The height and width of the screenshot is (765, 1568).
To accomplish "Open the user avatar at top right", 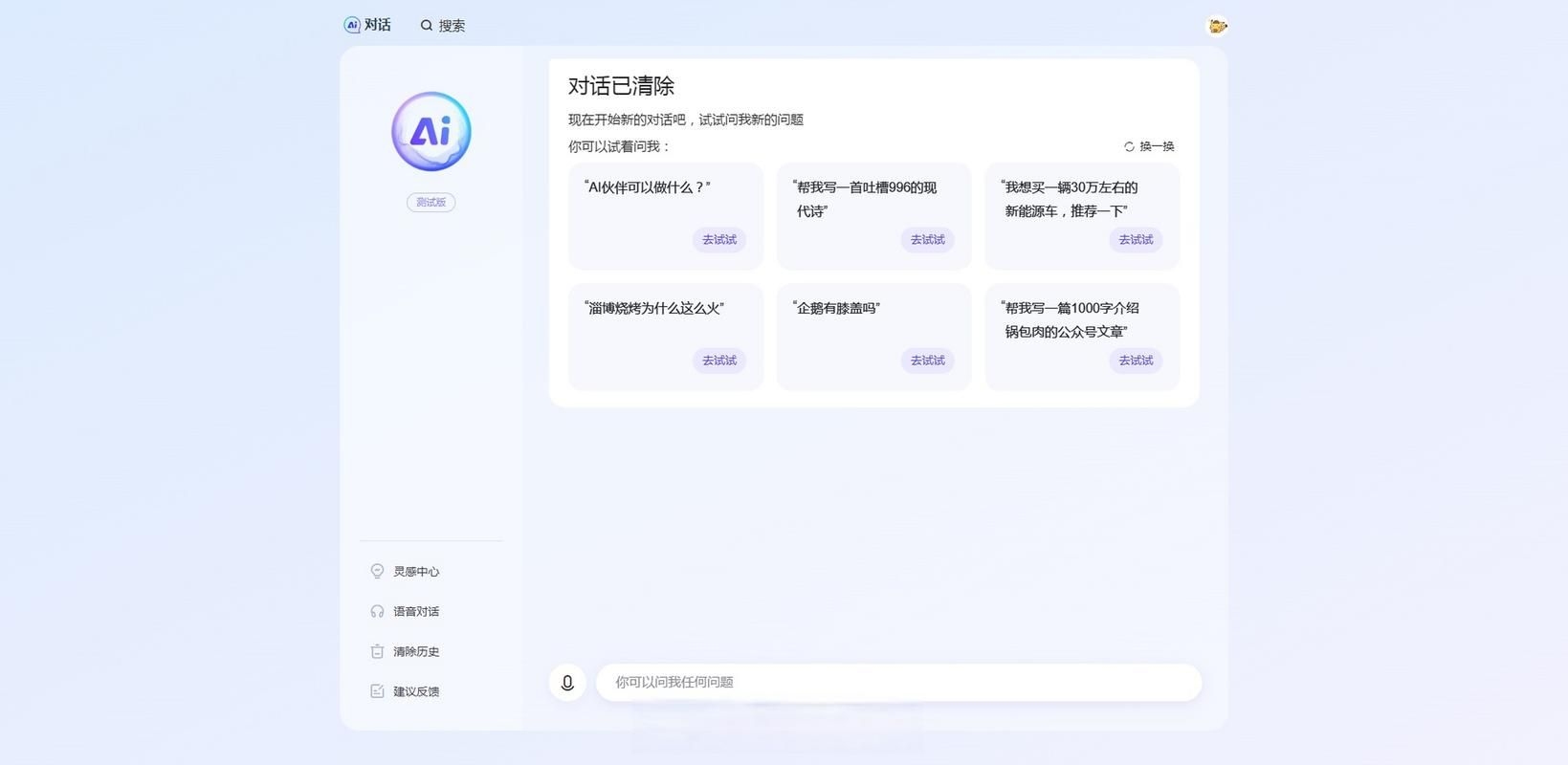I will pyautogui.click(x=1217, y=26).
